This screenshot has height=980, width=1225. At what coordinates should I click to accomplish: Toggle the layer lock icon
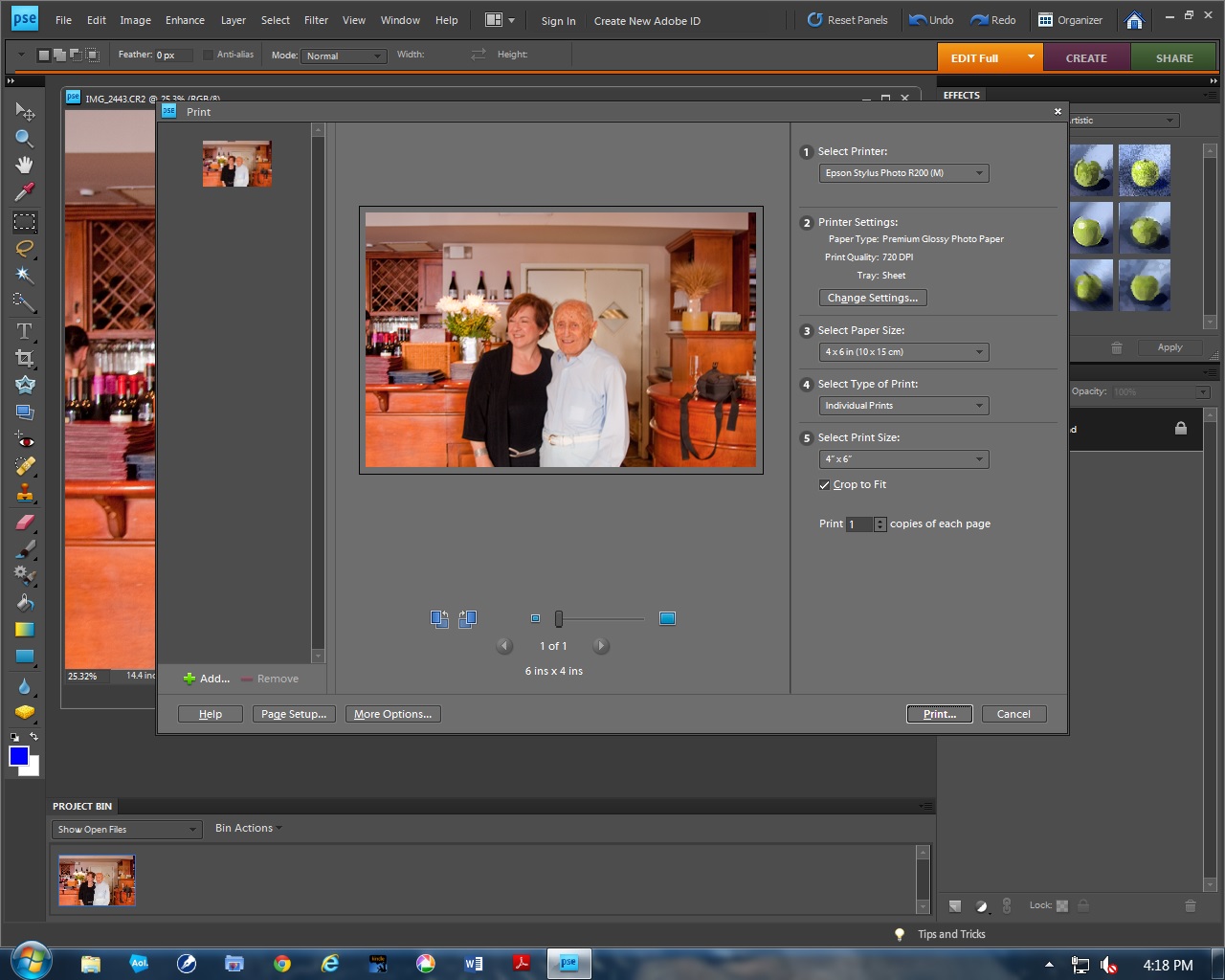coord(1180,429)
